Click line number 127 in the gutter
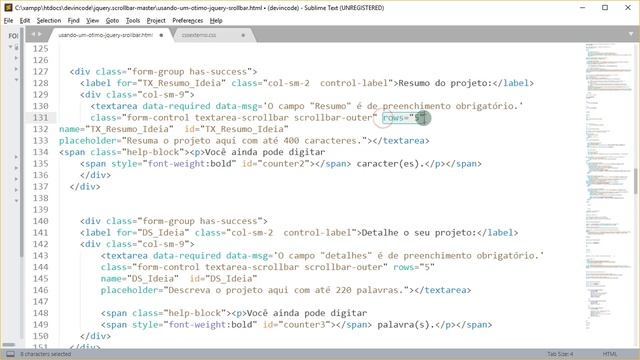 click(x=40, y=71)
